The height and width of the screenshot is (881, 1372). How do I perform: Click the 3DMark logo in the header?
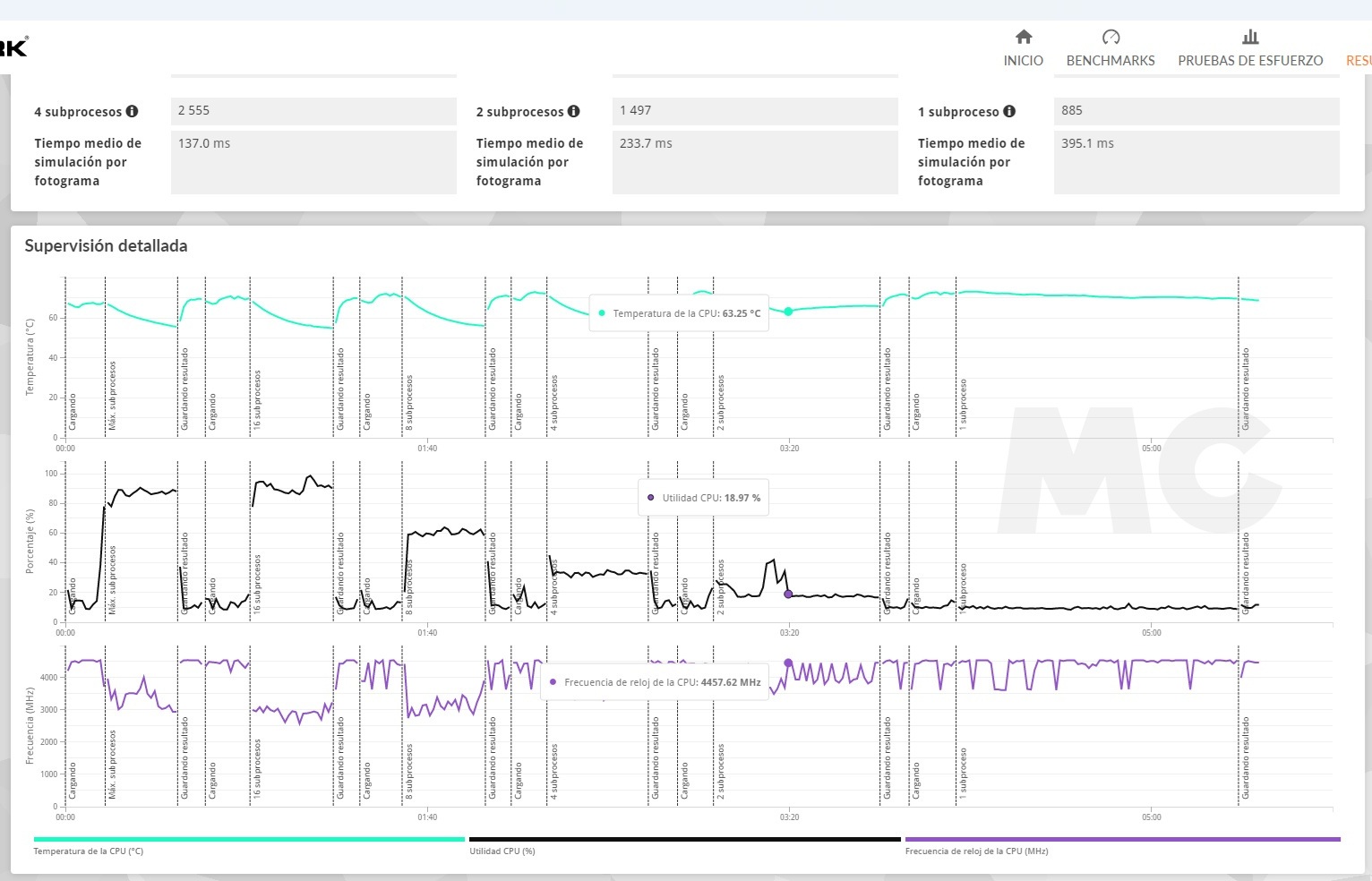tap(13, 47)
